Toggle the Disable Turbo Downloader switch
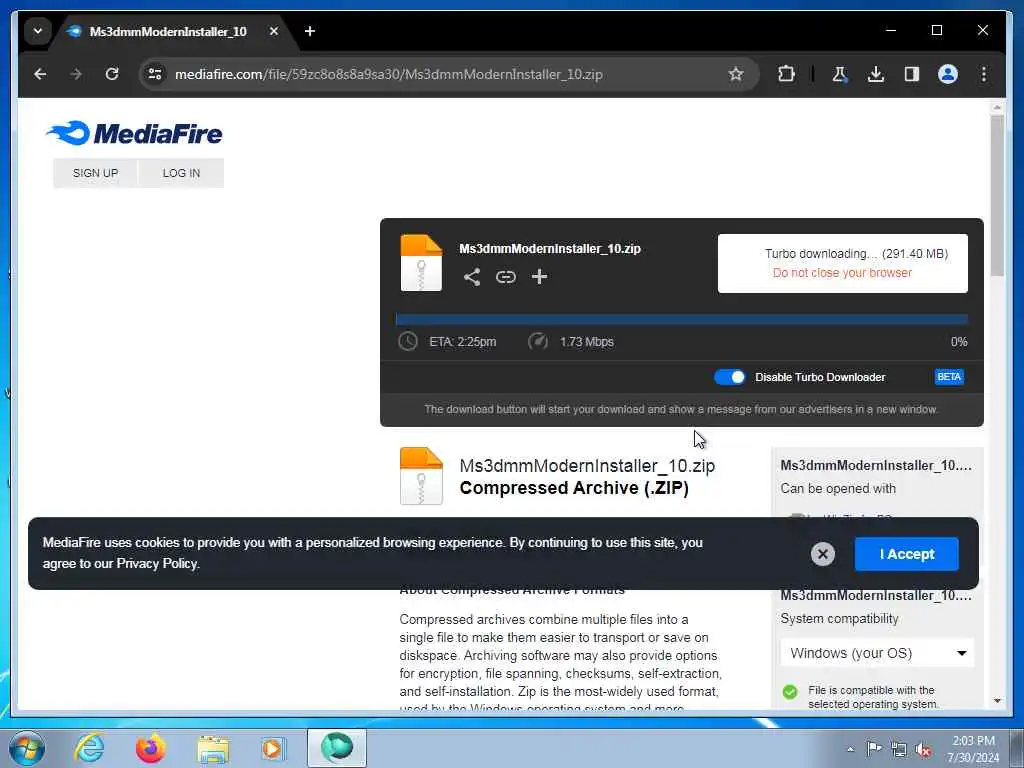1024x768 pixels. (x=729, y=377)
